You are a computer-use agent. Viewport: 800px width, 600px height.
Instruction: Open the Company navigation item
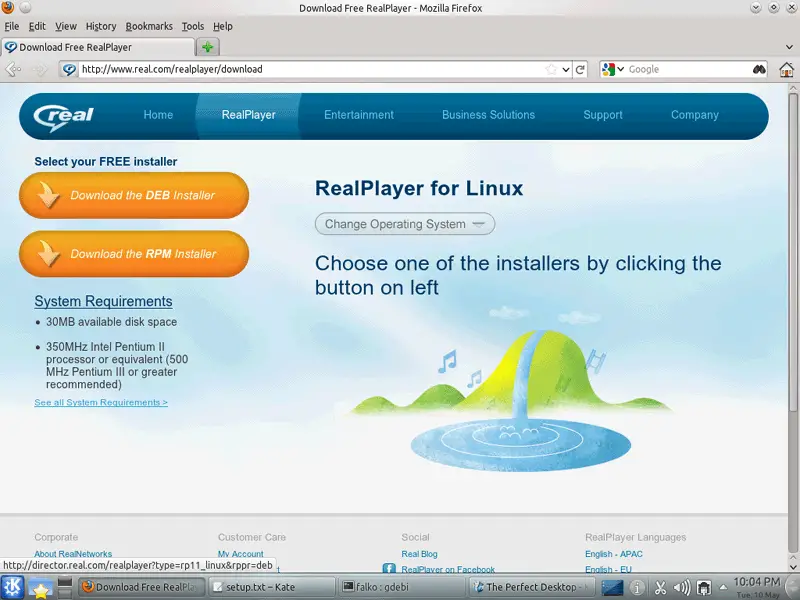tap(694, 115)
